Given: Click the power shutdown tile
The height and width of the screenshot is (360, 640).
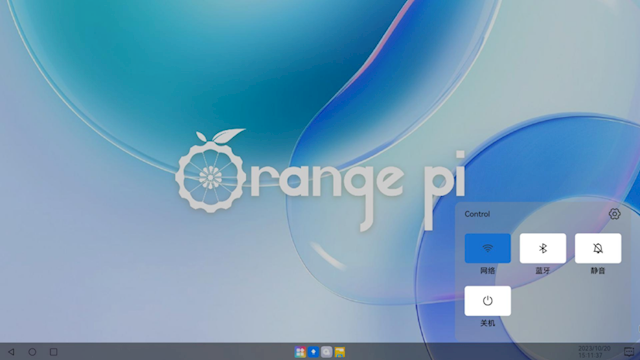Looking at the screenshot, I should (x=487, y=301).
